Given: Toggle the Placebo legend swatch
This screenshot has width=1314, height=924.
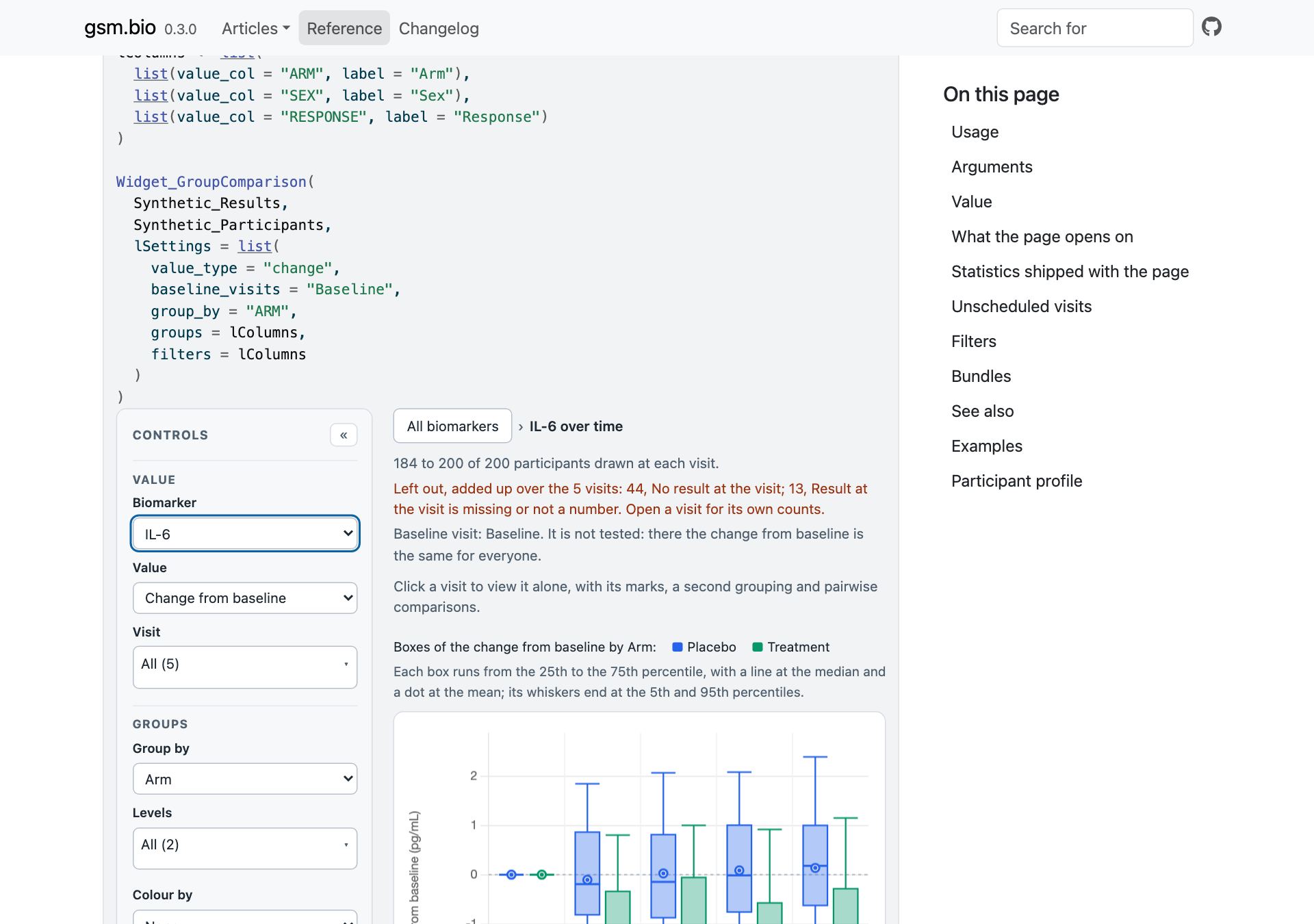Looking at the screenshot, I should [x=678, y=647].
